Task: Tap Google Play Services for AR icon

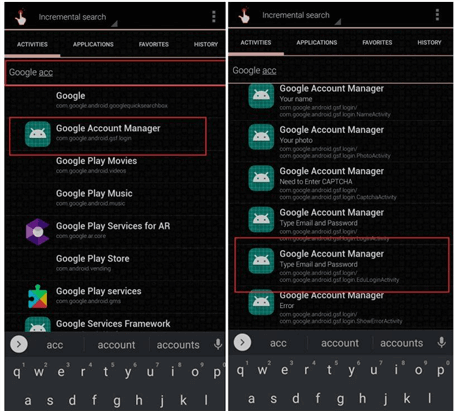Action: [38, 232]
